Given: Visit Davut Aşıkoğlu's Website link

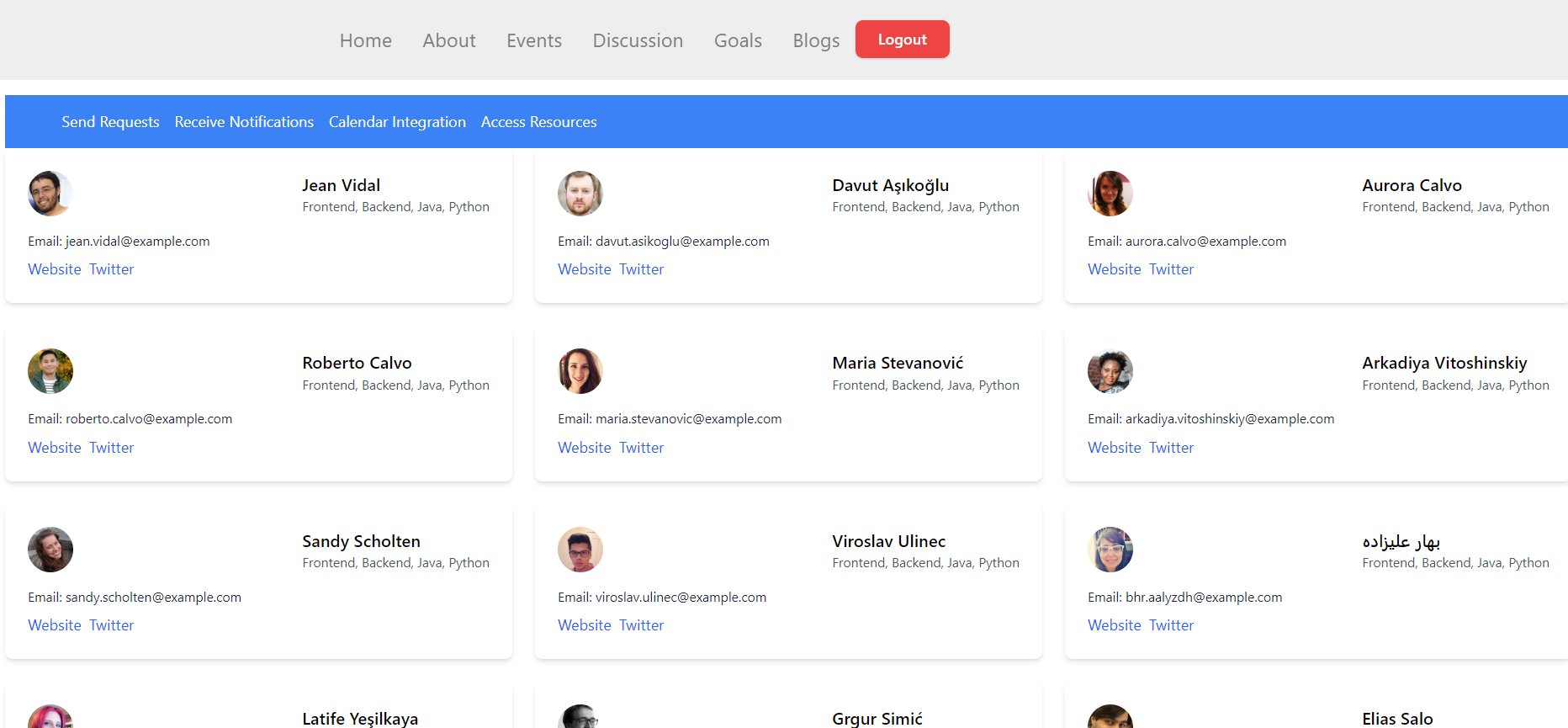Looking at the screenshot, I should pyautogui.click(x=585, y=269).
